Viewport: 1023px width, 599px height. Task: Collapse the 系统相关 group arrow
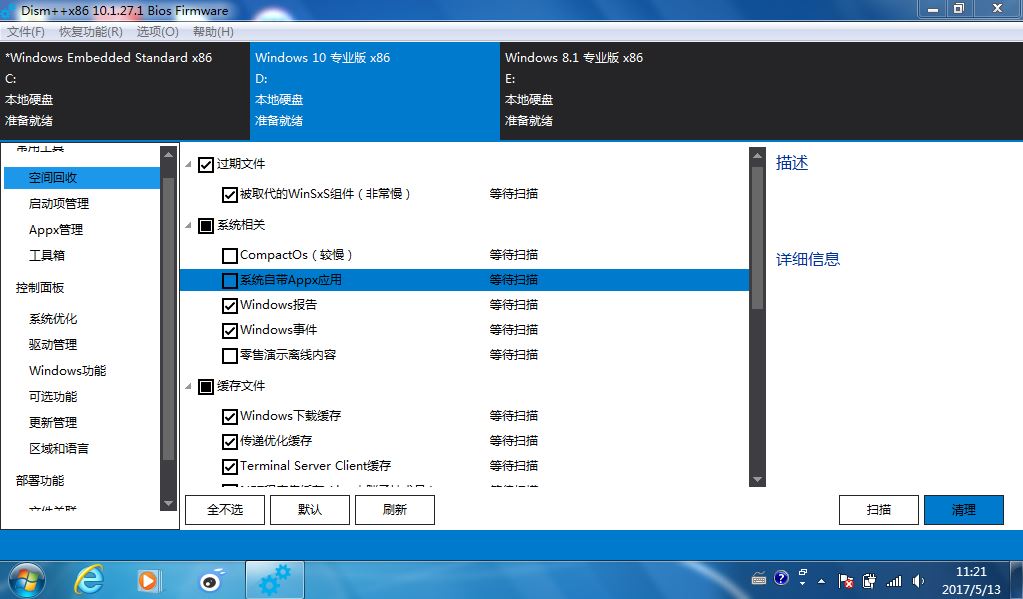click(188, 225)
